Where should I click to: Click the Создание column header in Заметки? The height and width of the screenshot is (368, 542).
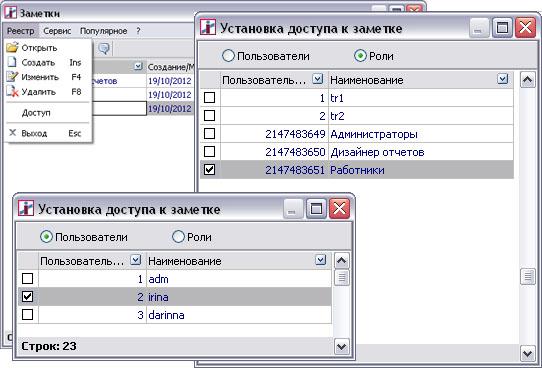coord(171,67)
